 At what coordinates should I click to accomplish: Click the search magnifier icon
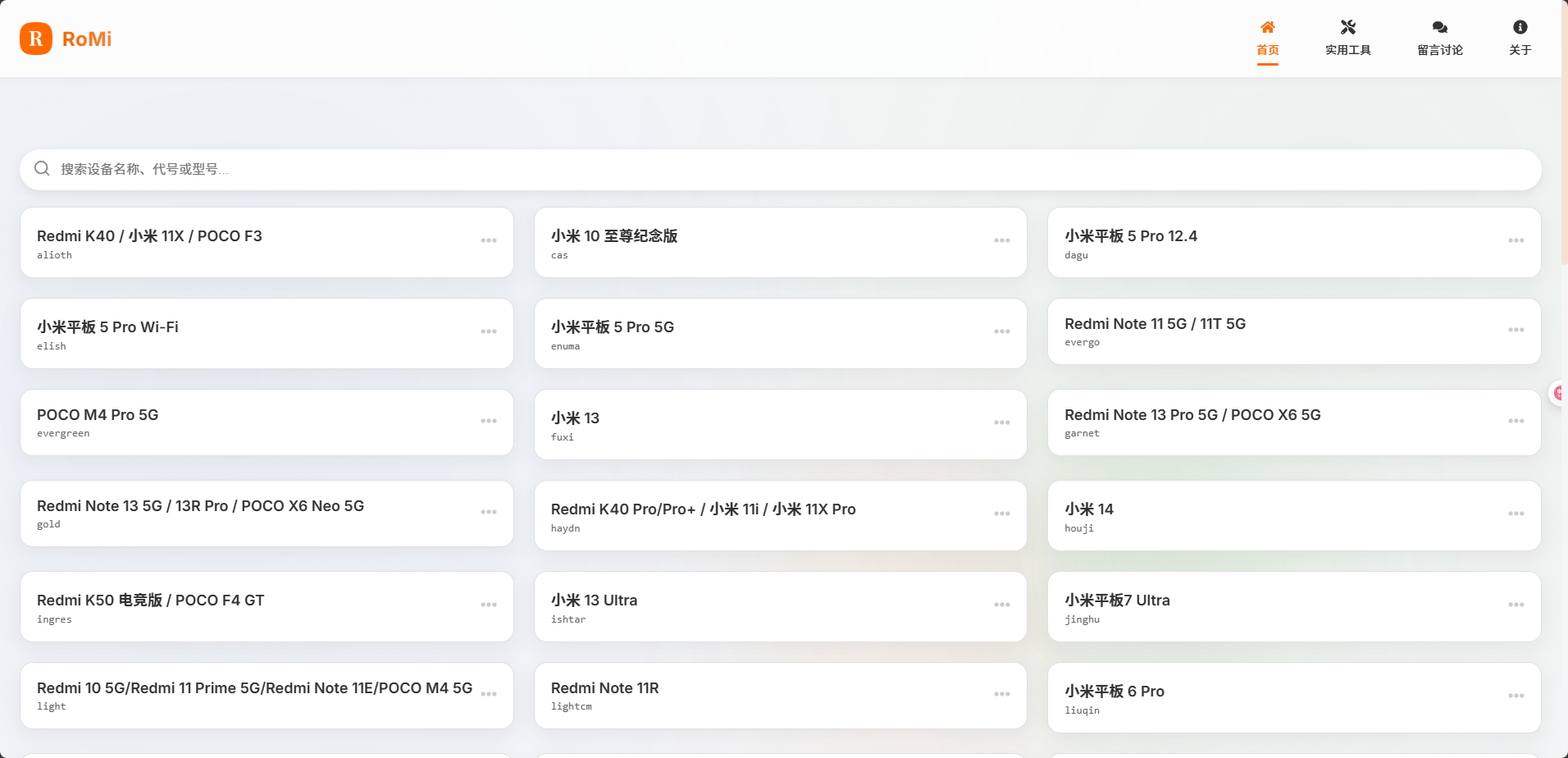pos(42,169)
